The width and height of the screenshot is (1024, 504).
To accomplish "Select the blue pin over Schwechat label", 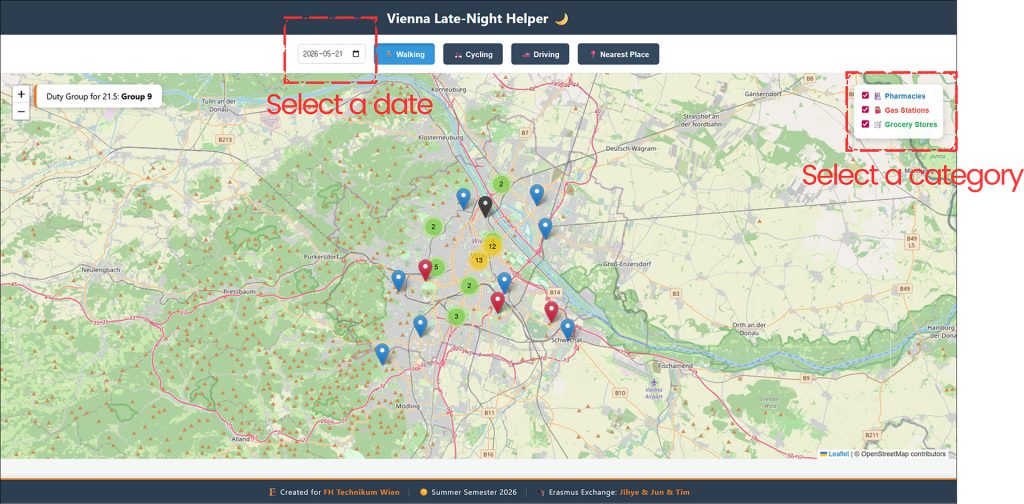I will 568,329.
